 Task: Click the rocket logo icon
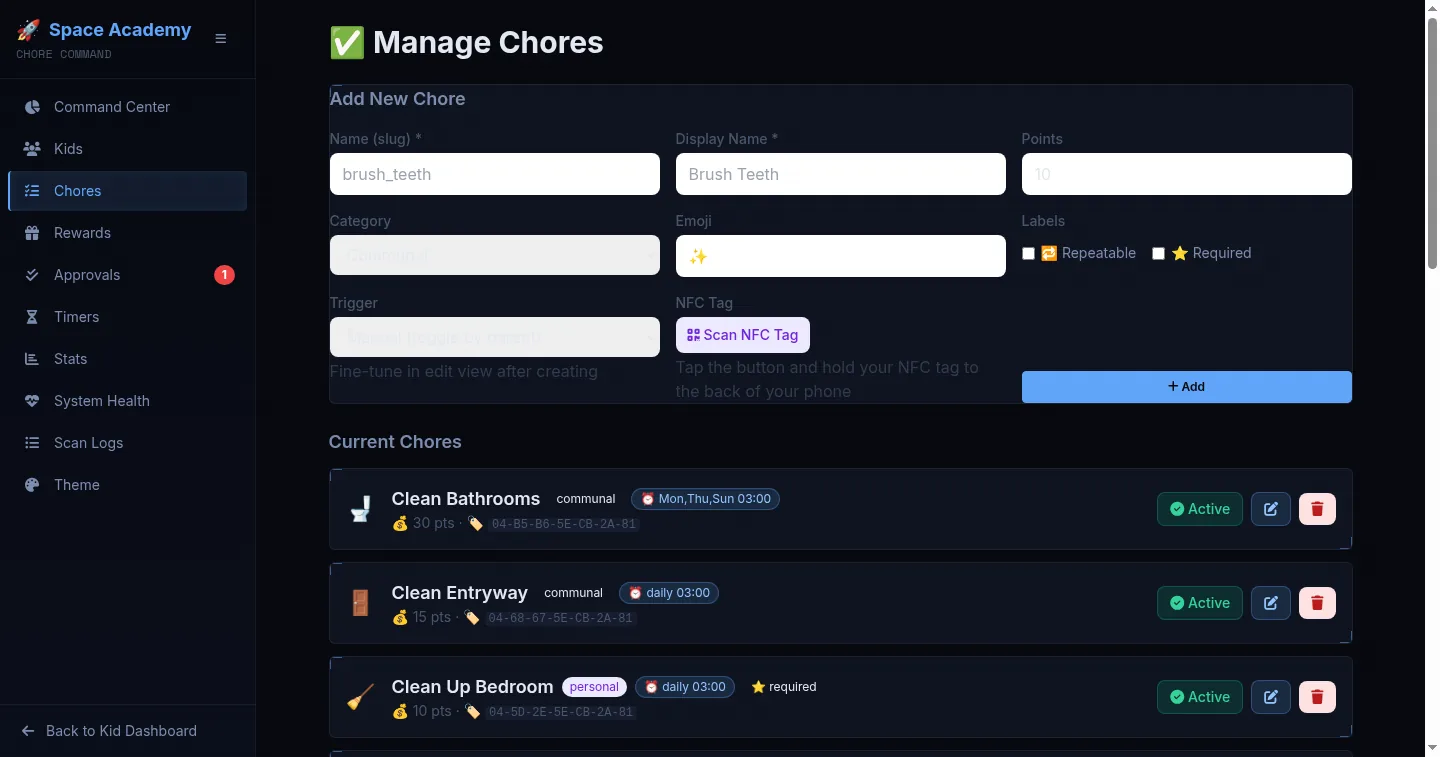(x=28, y=30)
